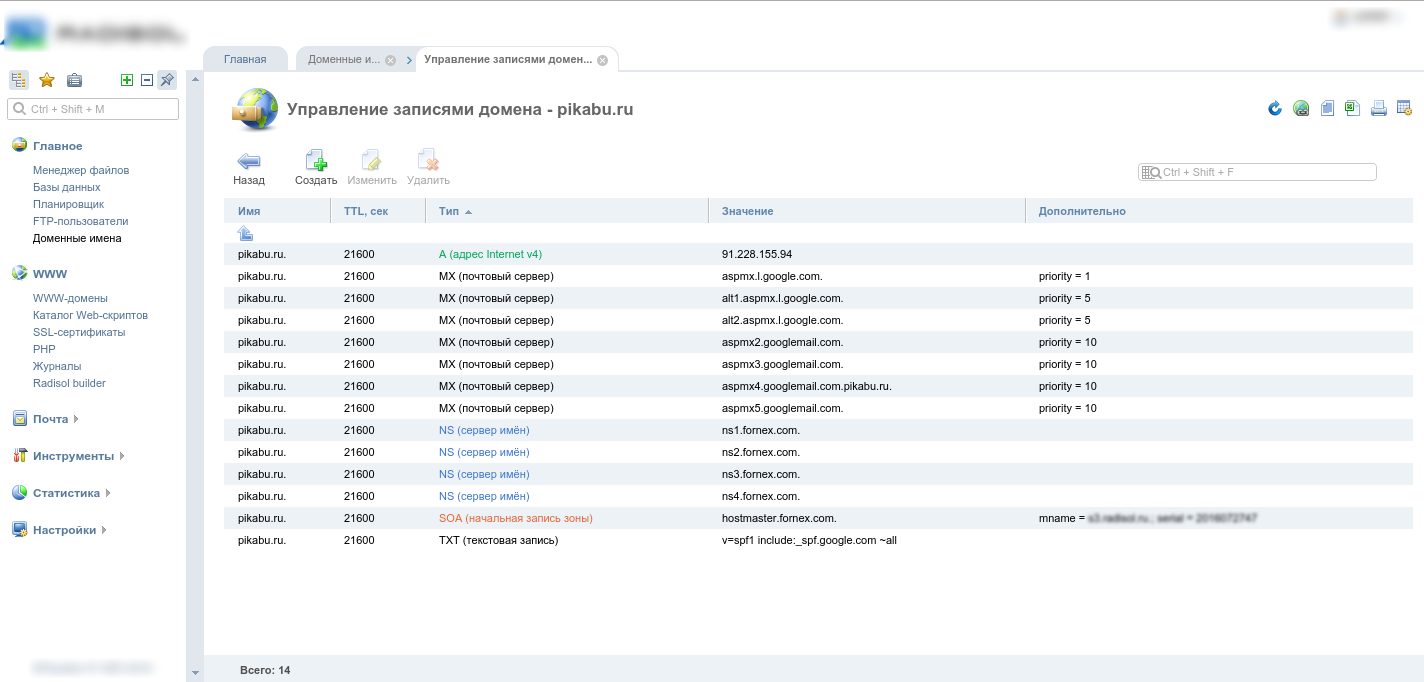Sort table by Дополнительно column
This screenshot has width=1424, height=682.
coord(1219,211)
